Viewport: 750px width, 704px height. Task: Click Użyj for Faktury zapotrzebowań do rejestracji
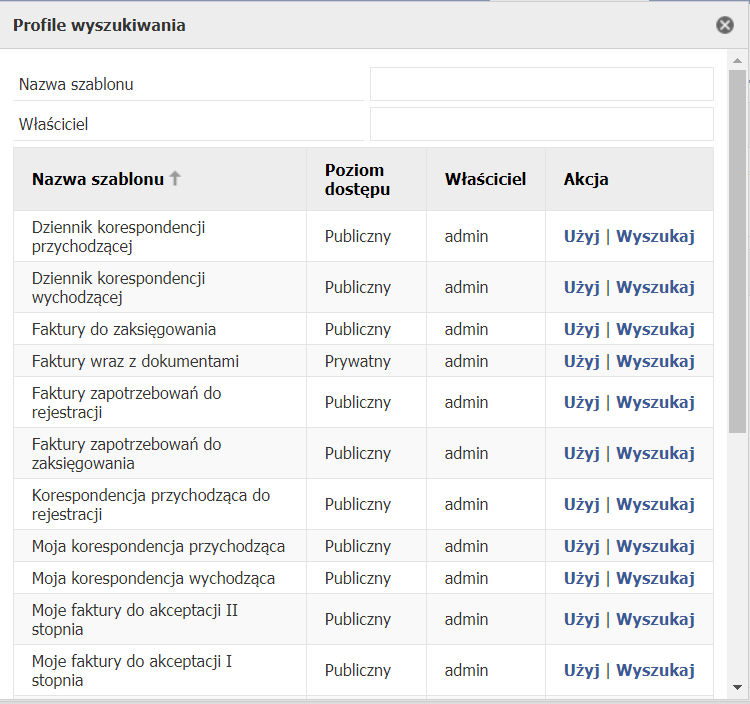[x=581, y=403]
